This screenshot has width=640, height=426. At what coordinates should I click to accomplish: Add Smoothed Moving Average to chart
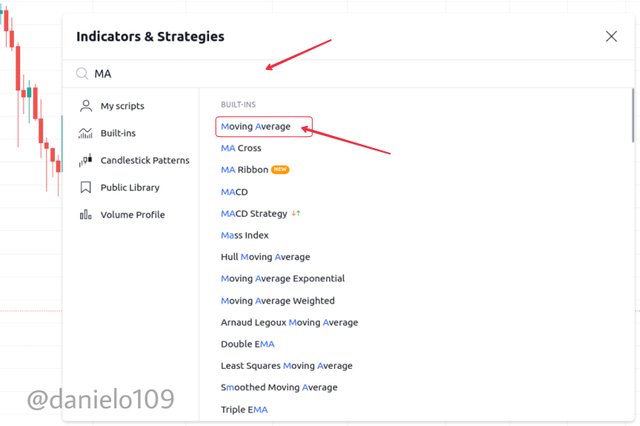(279, 387)
